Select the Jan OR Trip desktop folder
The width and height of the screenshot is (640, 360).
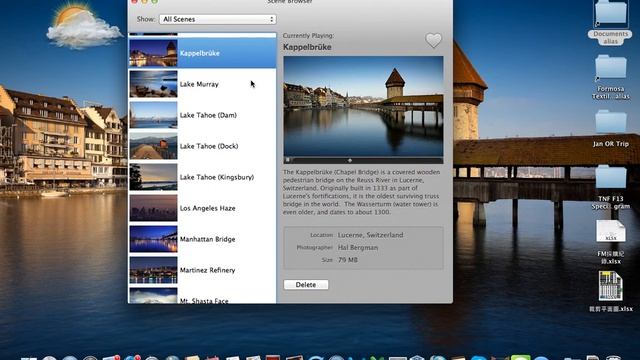coord(611,122)
